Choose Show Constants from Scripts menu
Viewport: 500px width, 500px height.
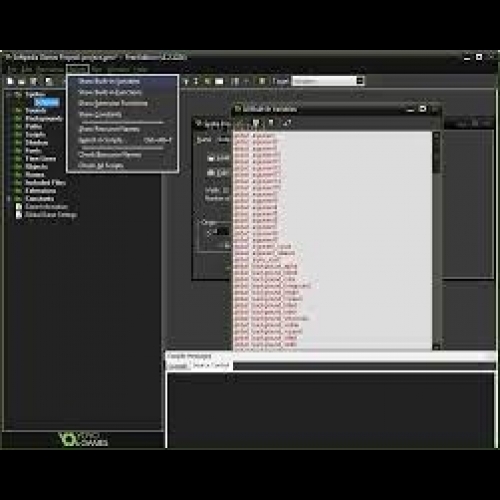(100, 115)
